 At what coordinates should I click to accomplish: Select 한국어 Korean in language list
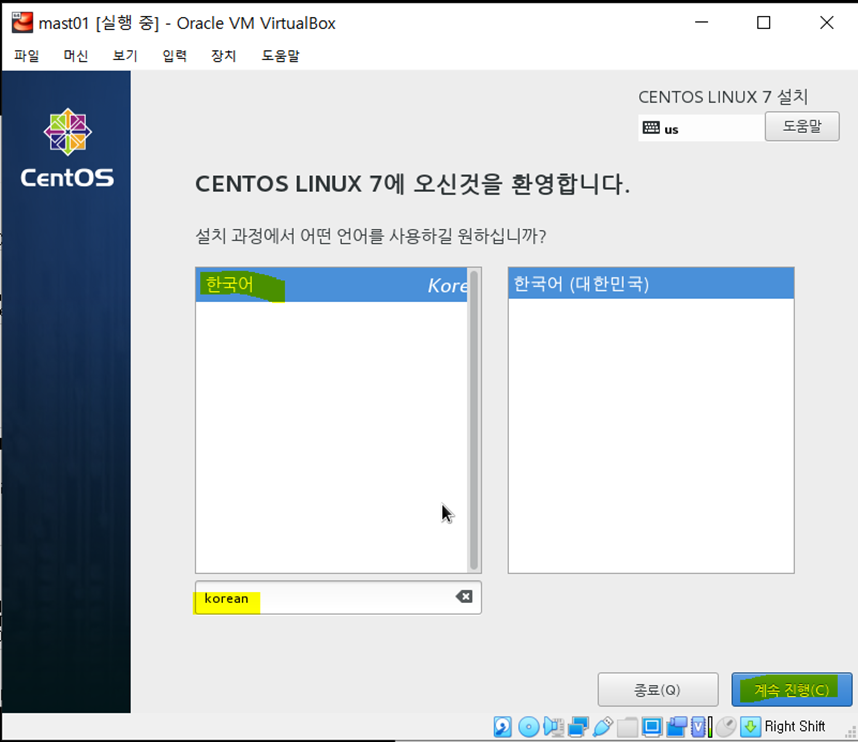tap(332, 285)
